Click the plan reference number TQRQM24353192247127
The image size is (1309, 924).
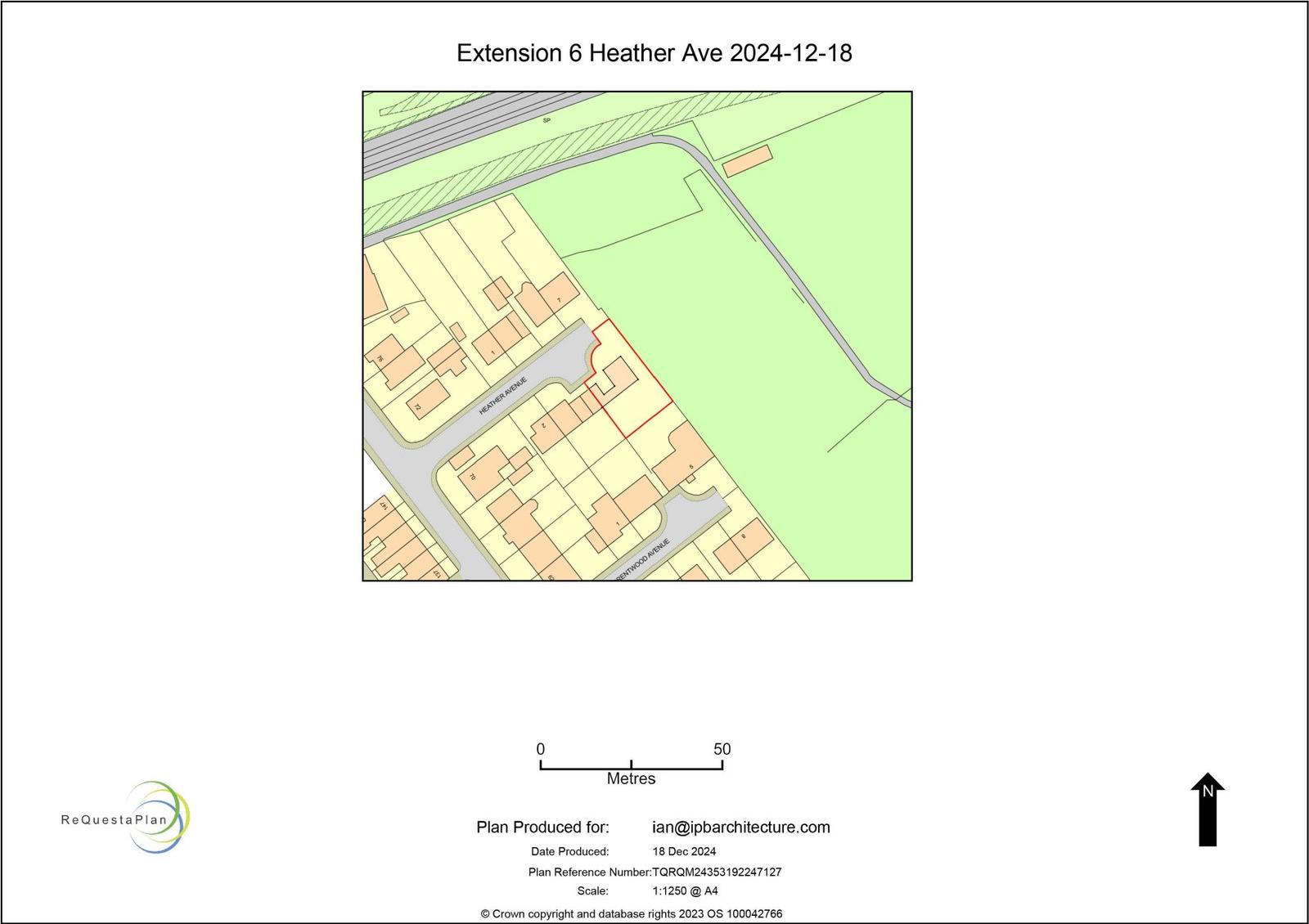(717, 872)
